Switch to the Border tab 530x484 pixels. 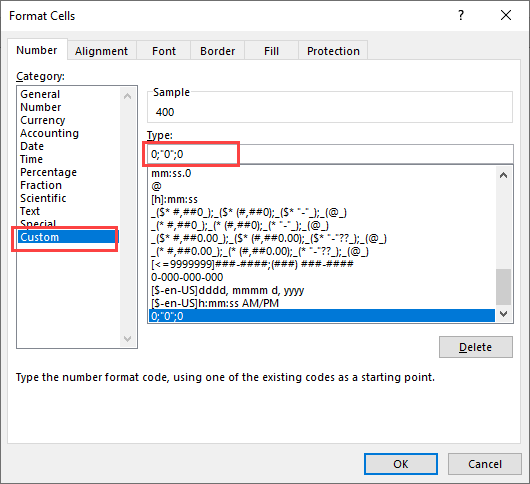coord(217,51)
